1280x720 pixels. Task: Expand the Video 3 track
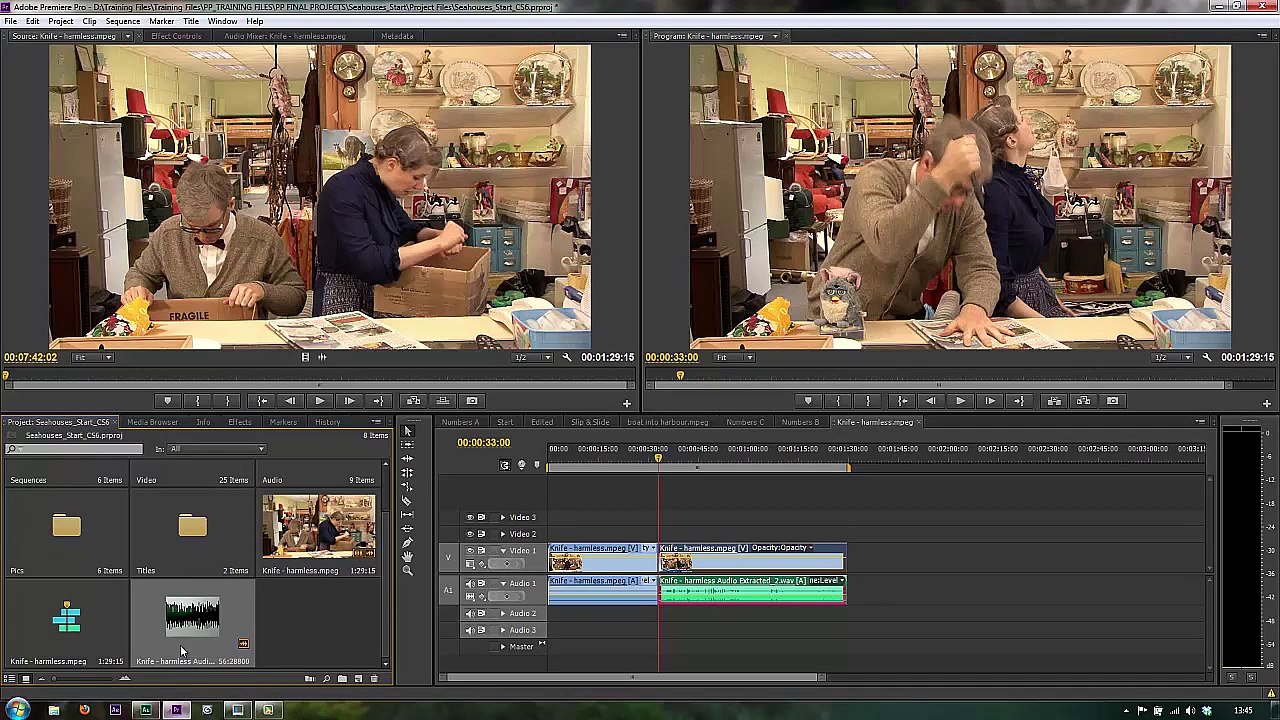[x=503, y=517]
